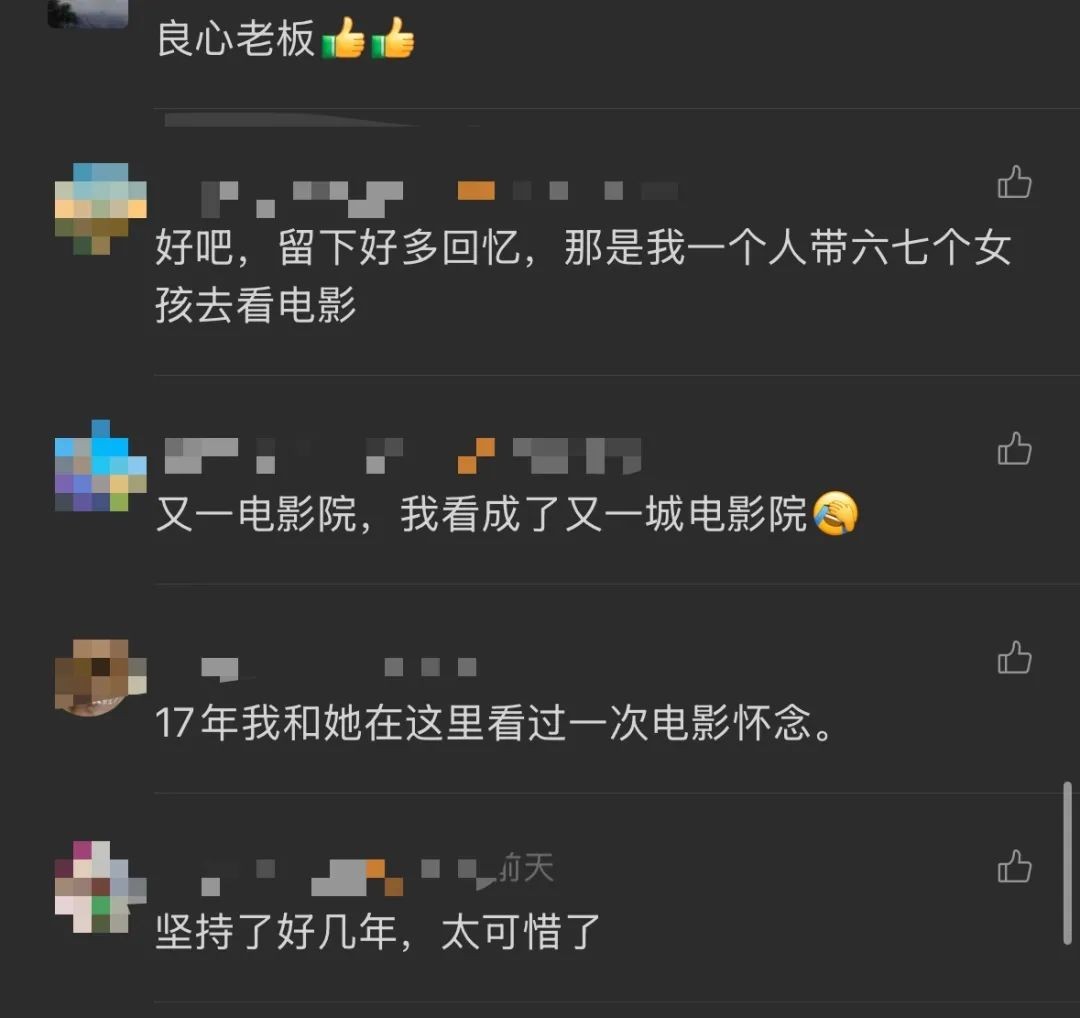The height and width of the screenshot is (1018, 1080).
Task: Like the 17年 movie memory comment
Action: pyautogui.click(x=1015, y=658)
